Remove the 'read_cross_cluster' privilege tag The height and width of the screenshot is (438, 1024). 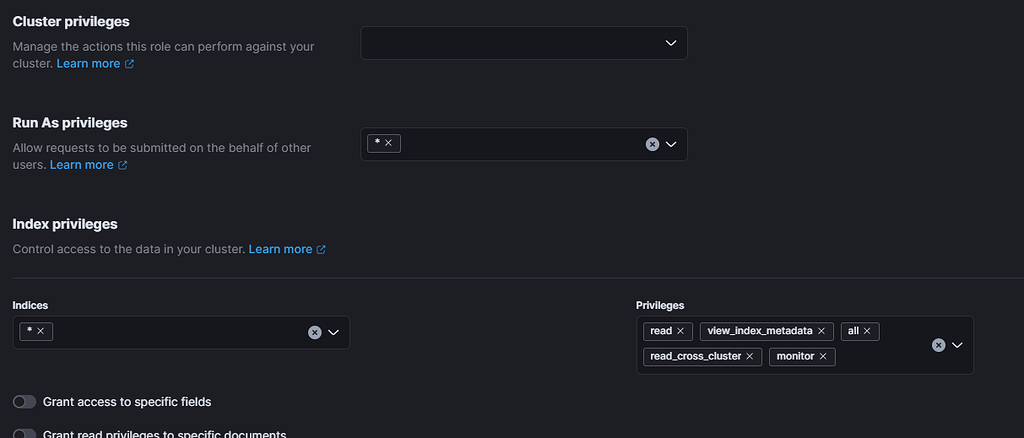click(x=750, y=356)
